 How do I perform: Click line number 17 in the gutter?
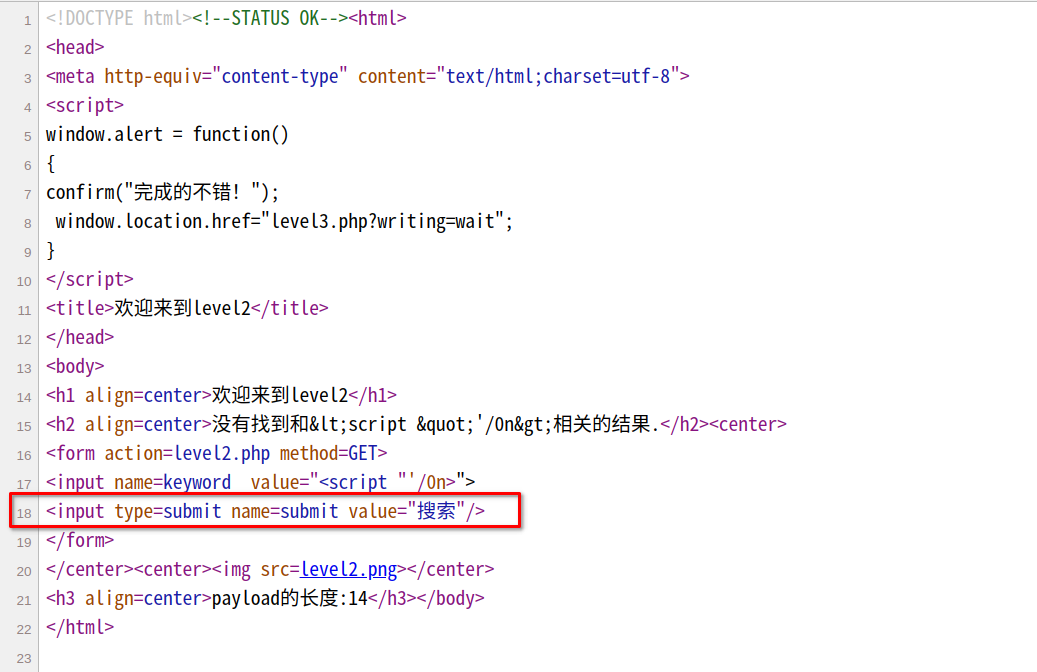pyautogui.click(x=24, y=485)
